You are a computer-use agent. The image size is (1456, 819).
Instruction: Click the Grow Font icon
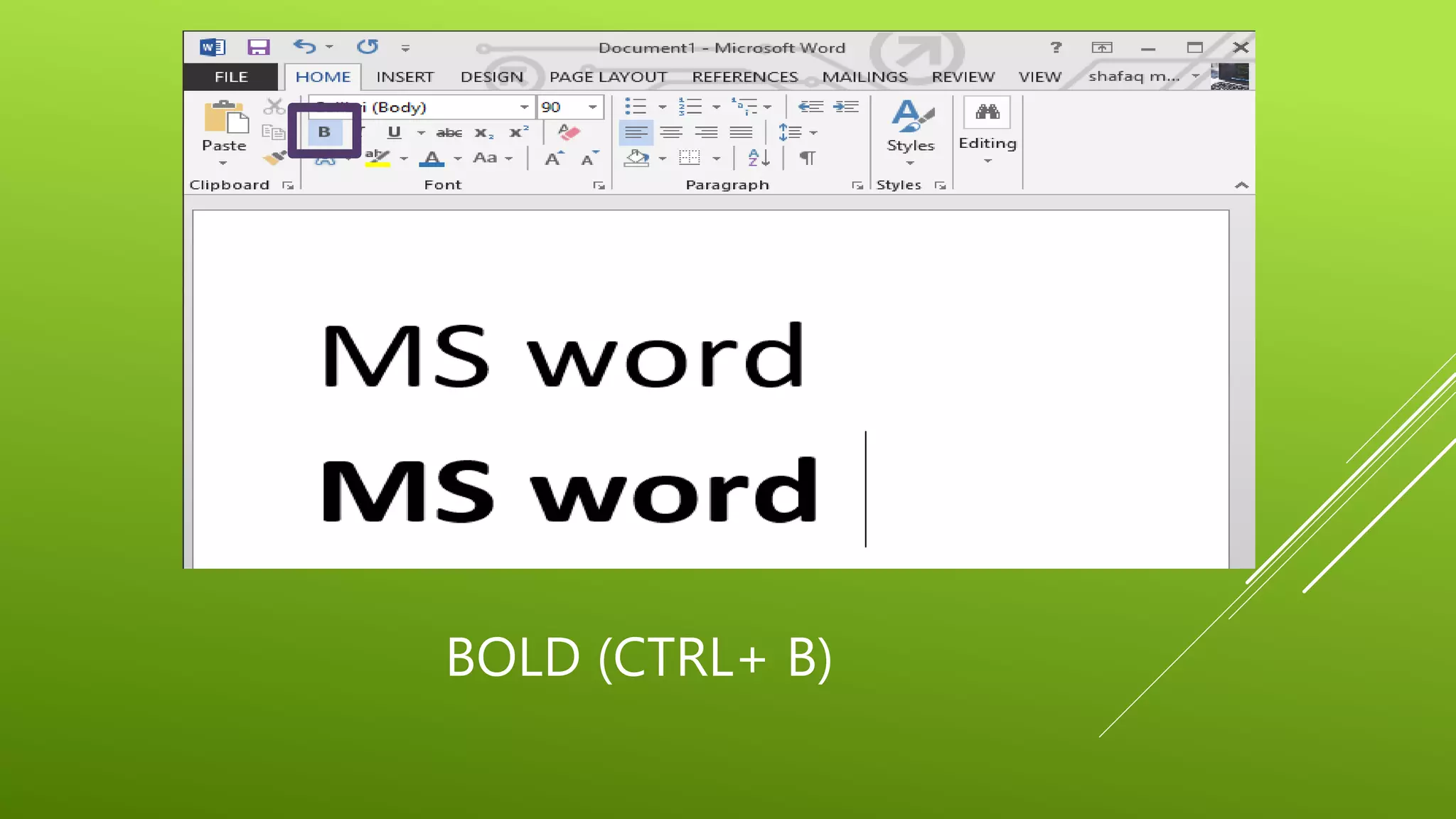point(554,158)
